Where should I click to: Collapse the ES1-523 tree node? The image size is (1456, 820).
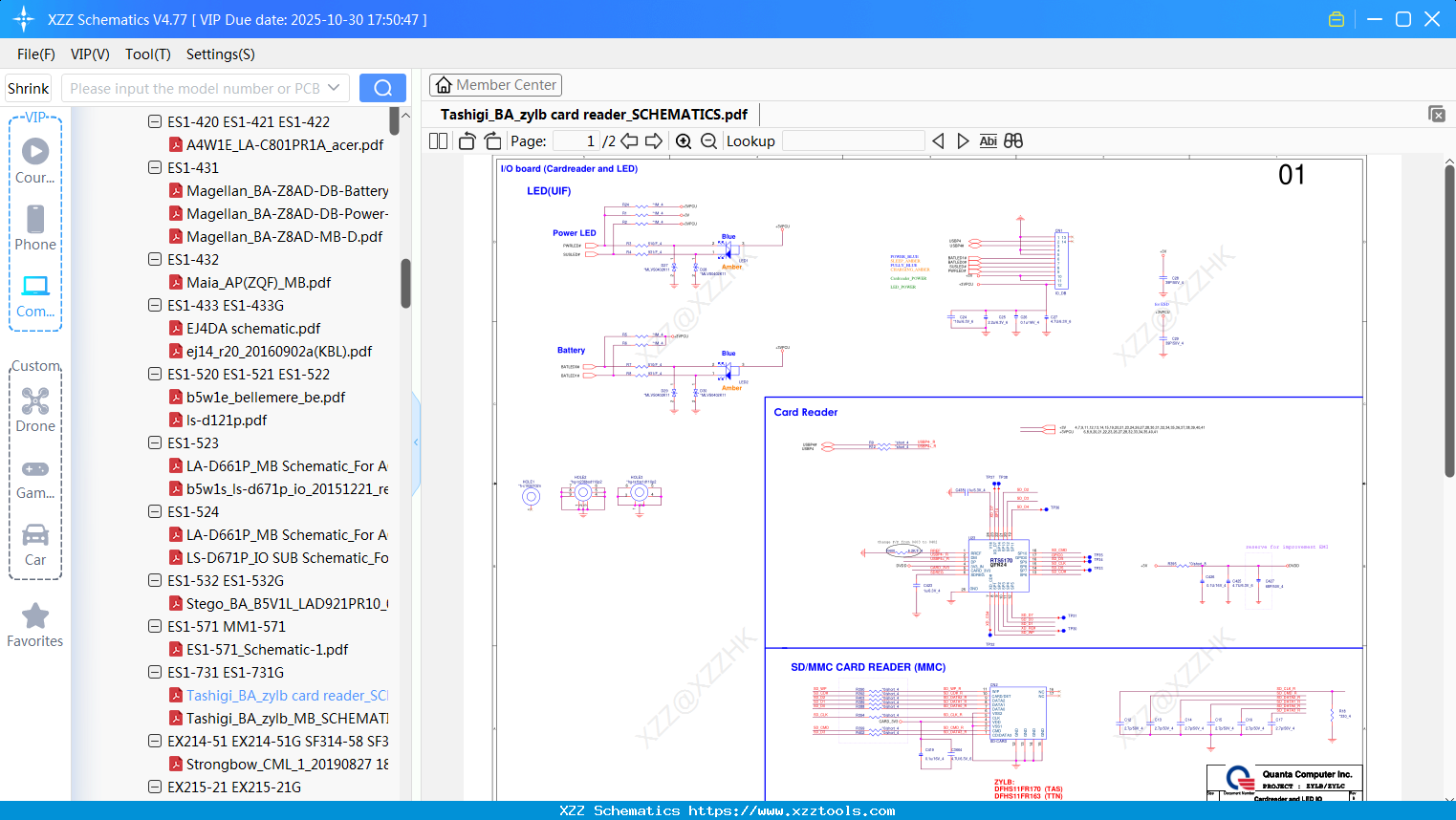(155, 442)
